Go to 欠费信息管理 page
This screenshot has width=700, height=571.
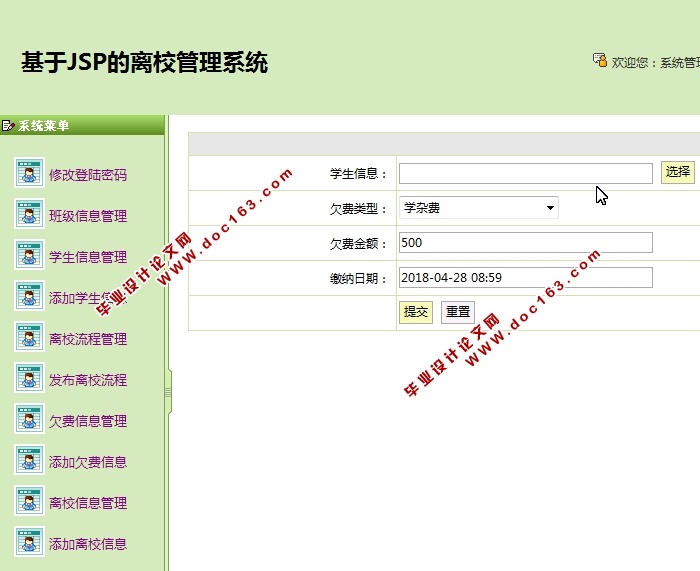(x=88, y=421)
